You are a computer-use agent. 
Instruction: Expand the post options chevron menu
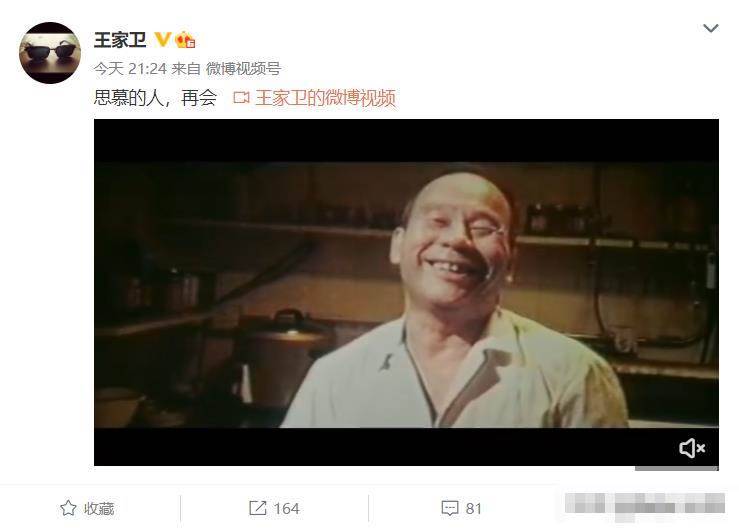pos(710,28)
